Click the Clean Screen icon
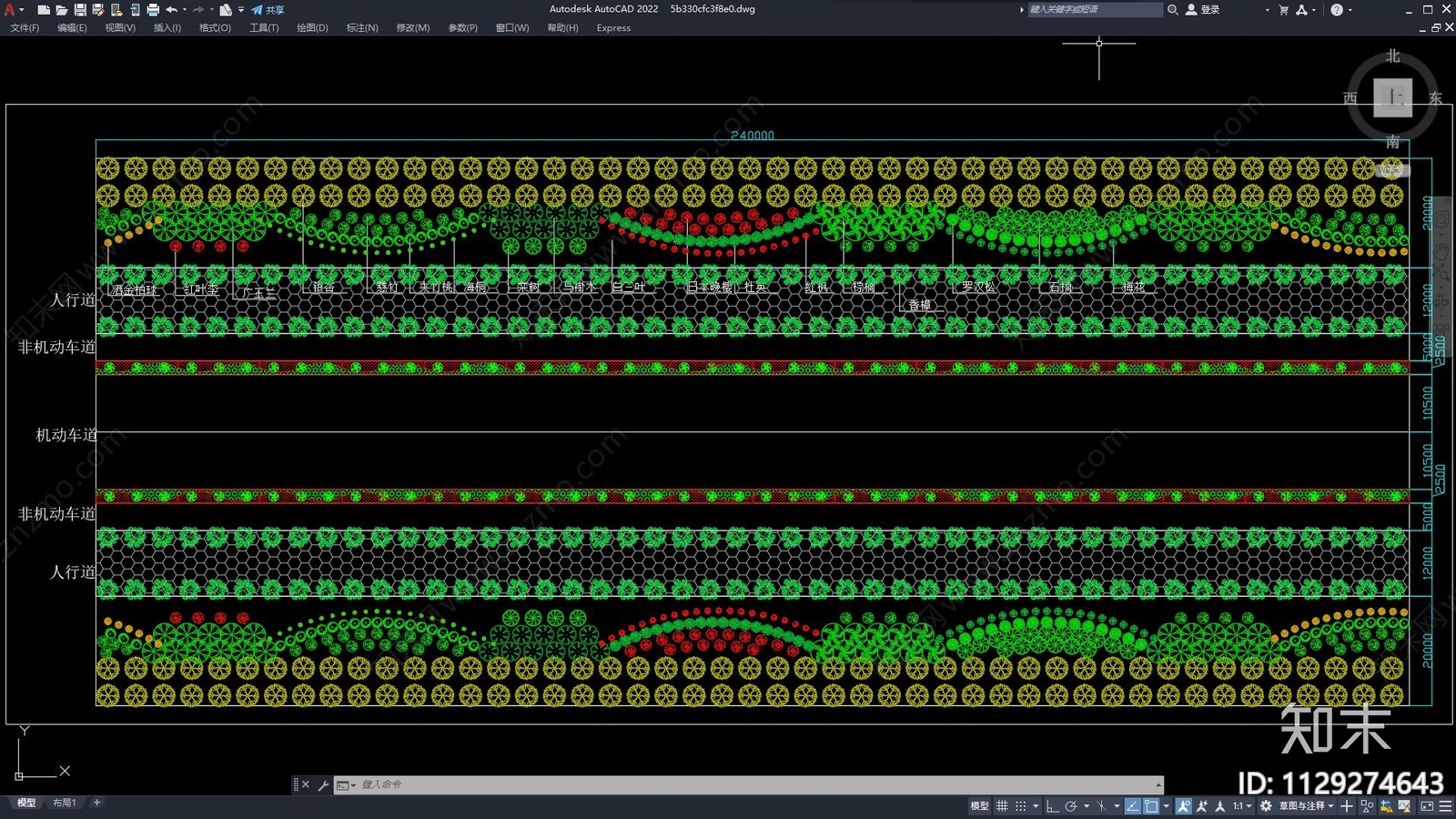 point(1426,806)
